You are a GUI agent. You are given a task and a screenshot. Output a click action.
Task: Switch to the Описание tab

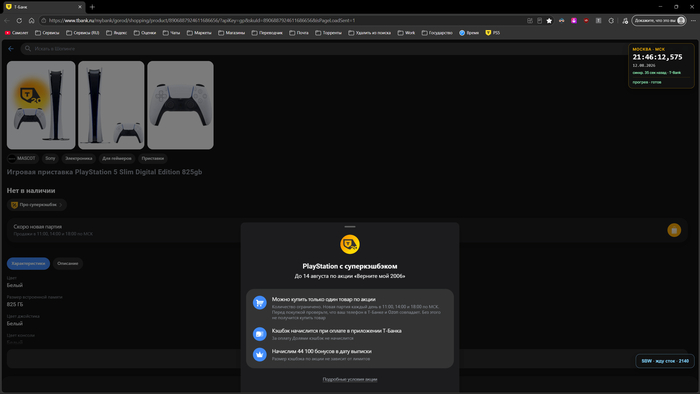68,263
